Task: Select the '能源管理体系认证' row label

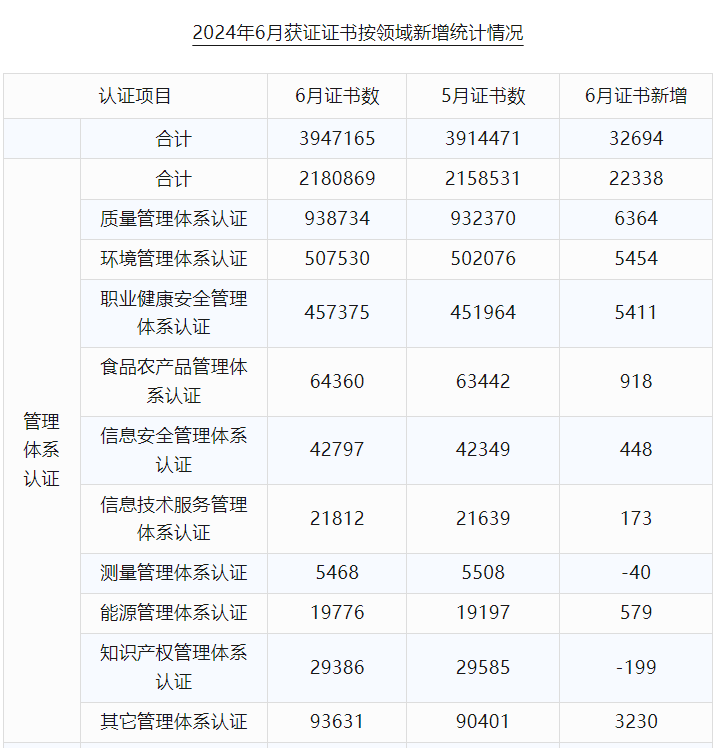Action: click(174, 613)
